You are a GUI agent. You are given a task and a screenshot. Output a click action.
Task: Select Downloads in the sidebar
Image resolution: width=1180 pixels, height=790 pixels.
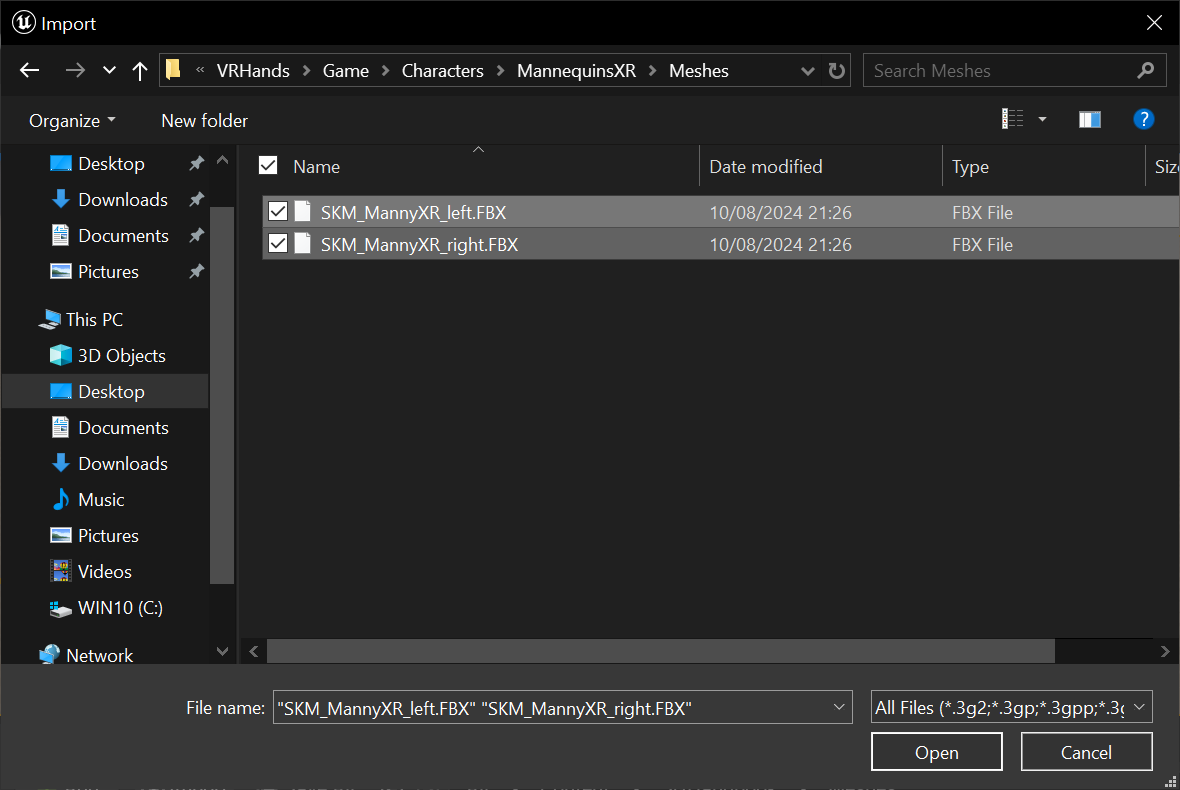click(x=123, y=199)
